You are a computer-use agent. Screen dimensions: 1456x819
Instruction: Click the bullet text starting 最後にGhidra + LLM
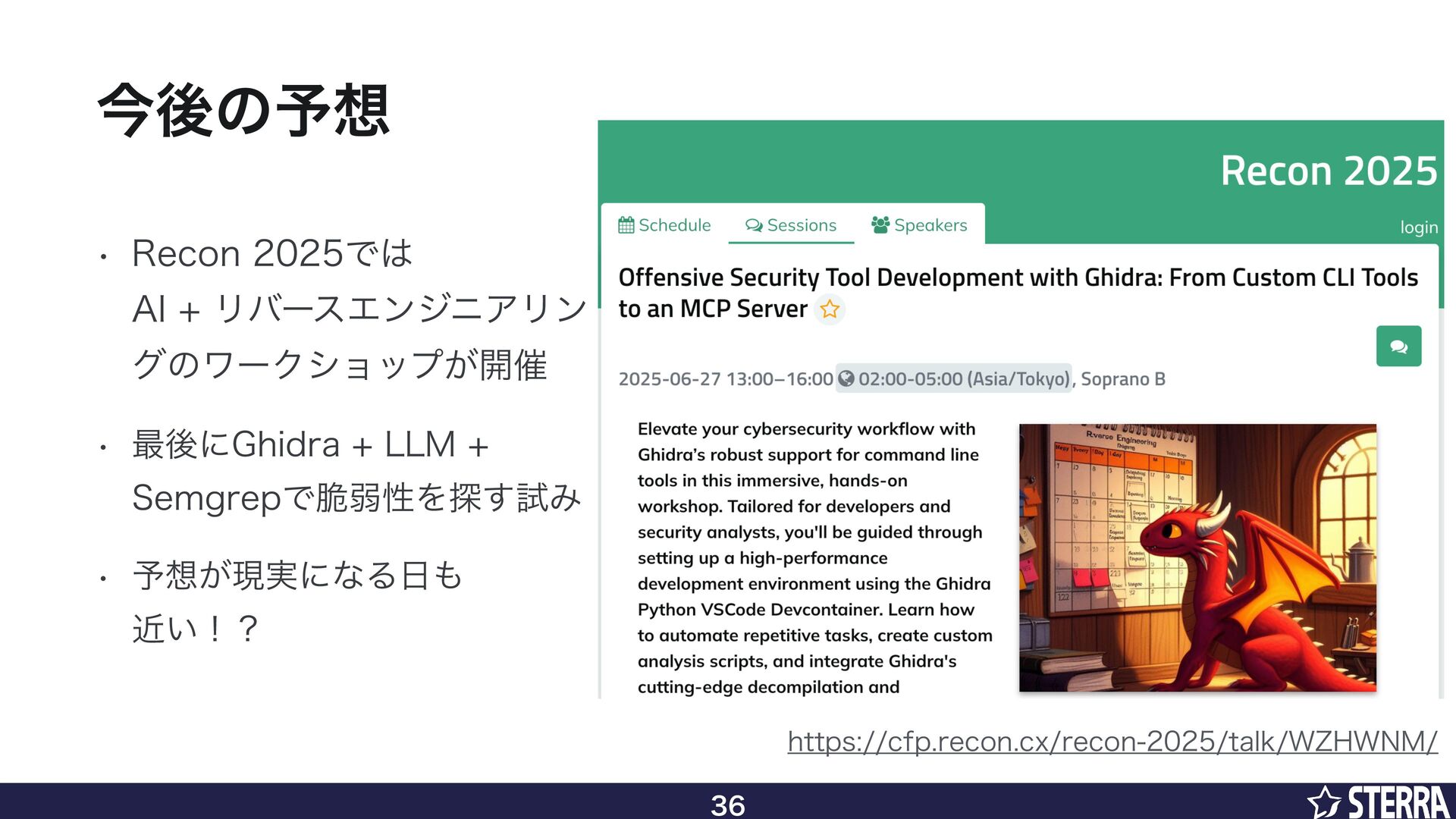tap(356, 471)
